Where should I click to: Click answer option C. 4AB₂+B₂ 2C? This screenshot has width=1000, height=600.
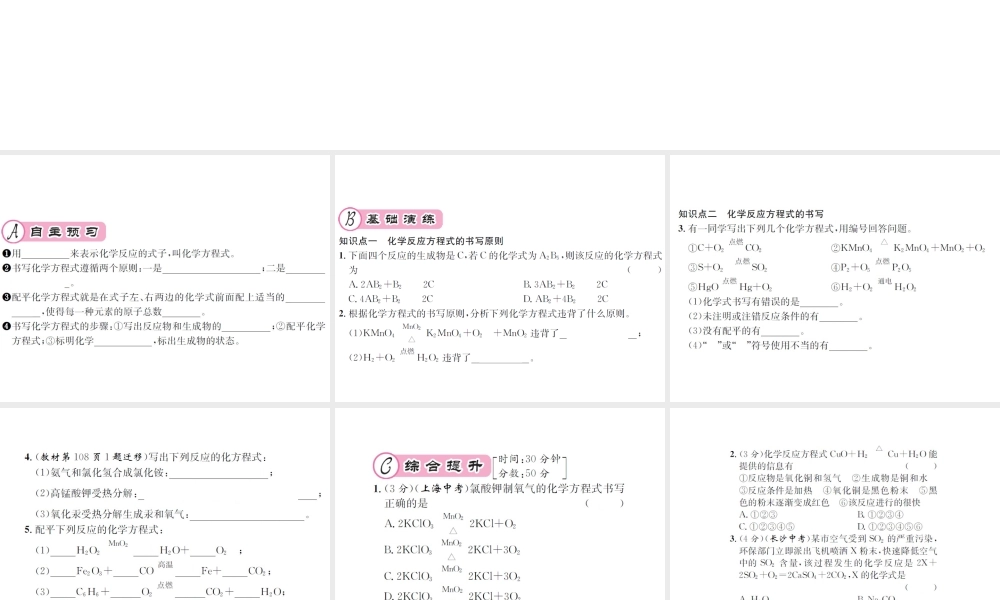tap(391, 298)
